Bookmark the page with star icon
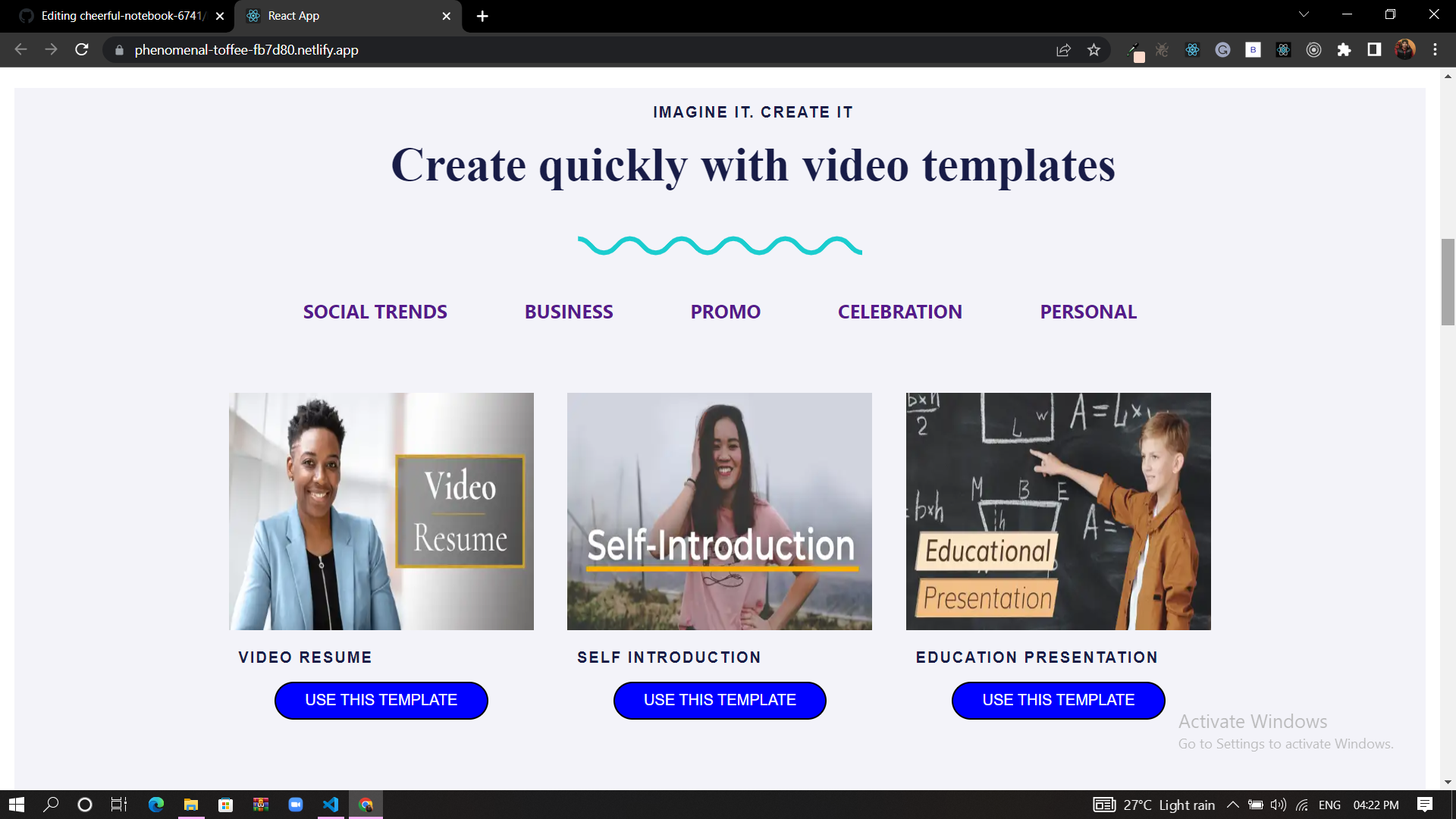Image resolution: width=1456 pixels, height=819 pixels. [1094, 50]
